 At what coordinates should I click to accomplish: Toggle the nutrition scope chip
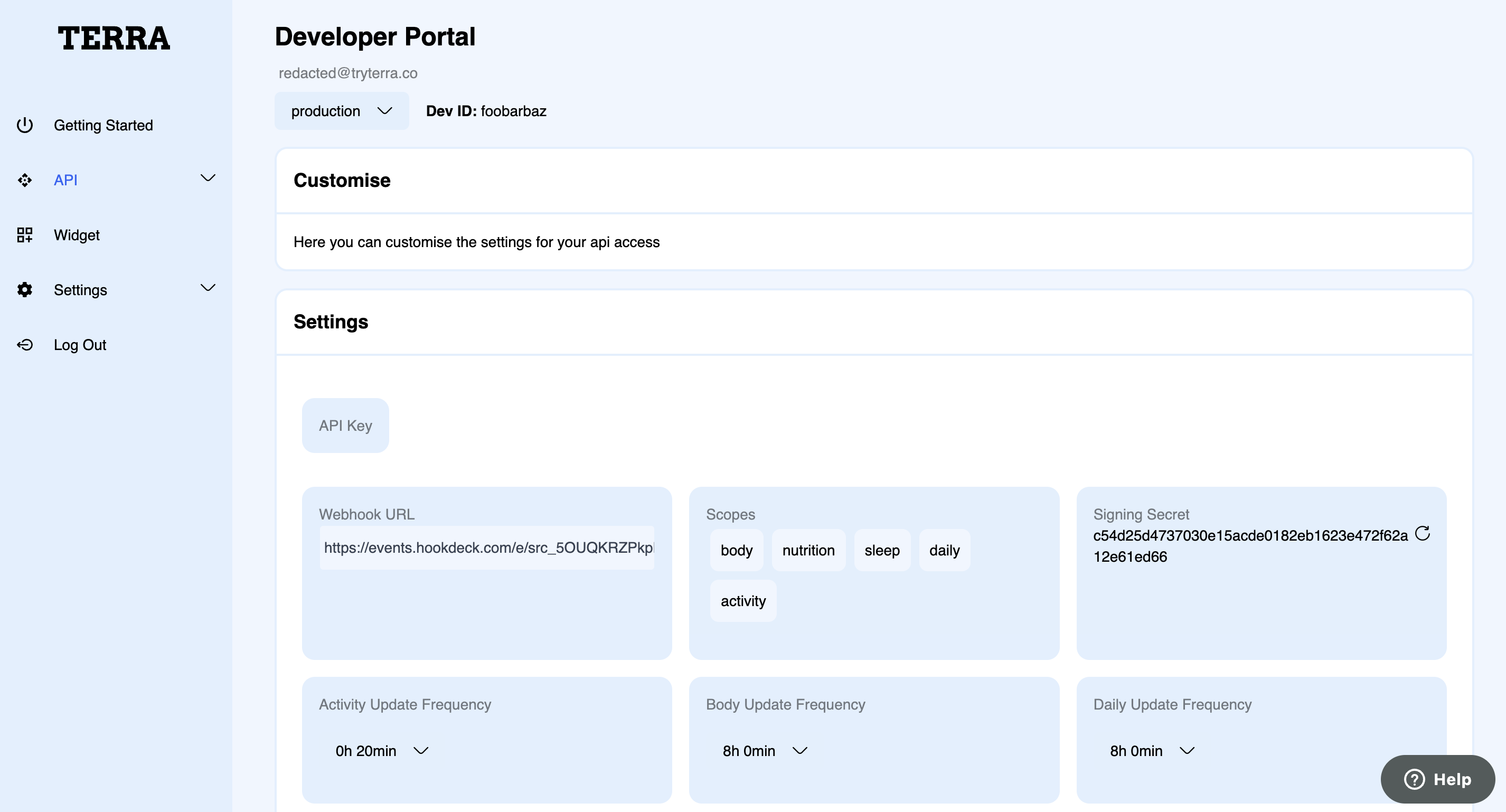[x=808, y=550]
